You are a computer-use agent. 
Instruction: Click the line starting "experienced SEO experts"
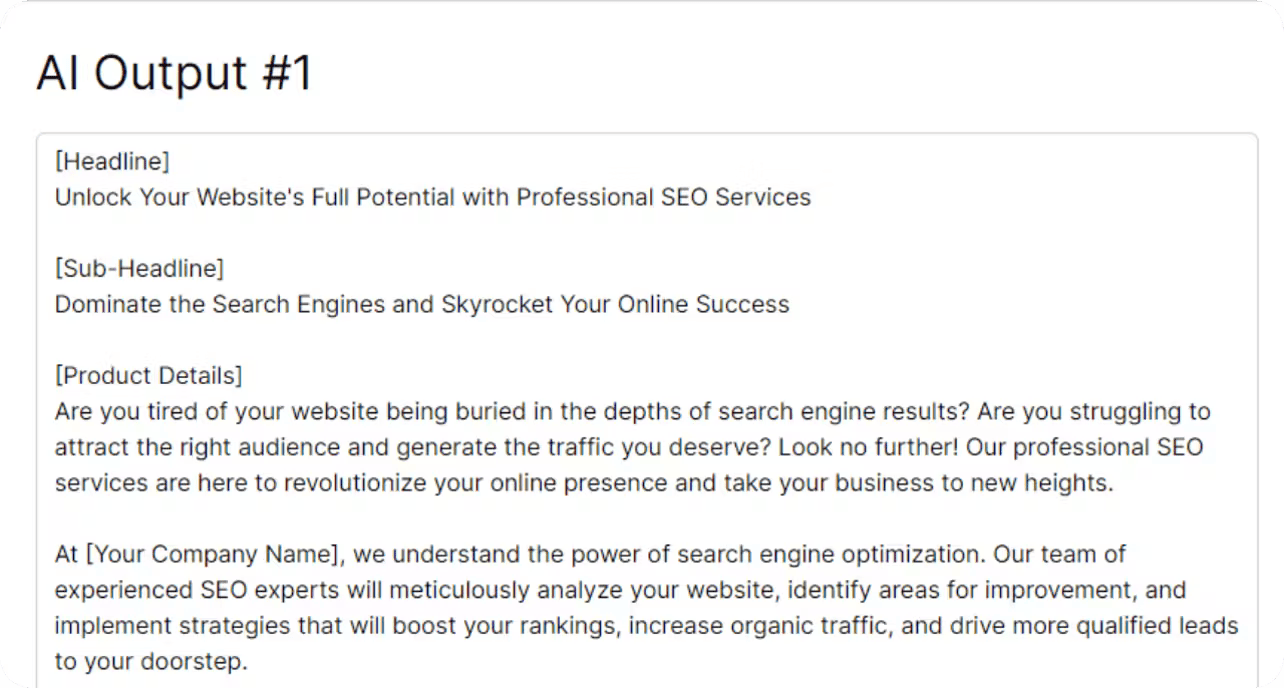coord(620,590)
